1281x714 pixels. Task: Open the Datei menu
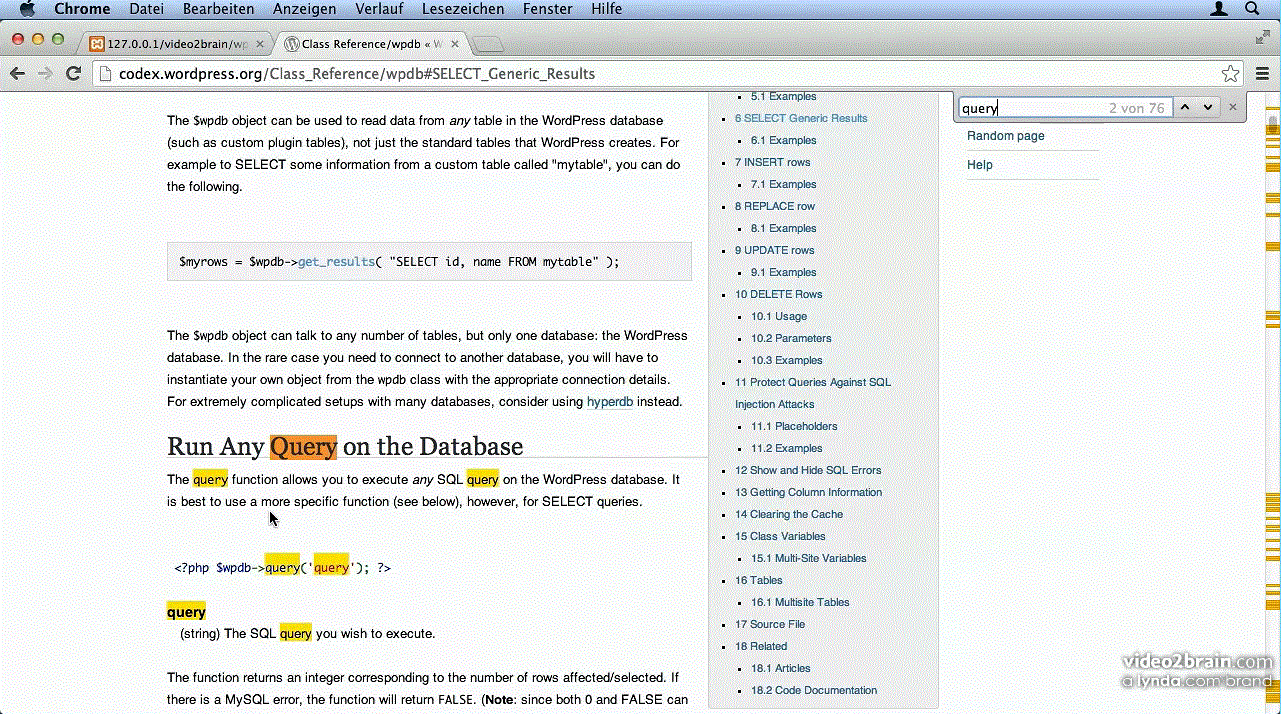click(x=147, y=9)
